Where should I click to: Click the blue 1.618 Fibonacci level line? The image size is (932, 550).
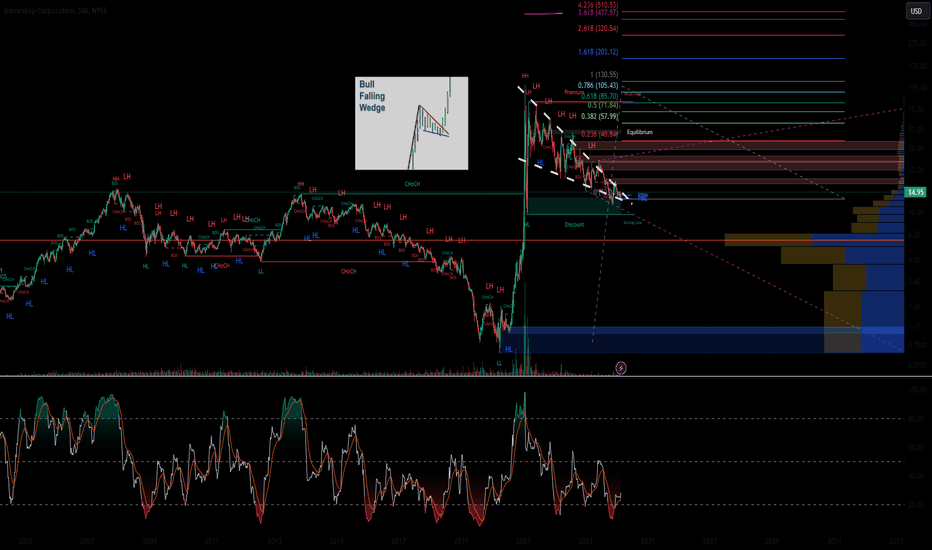click(733, 58)
